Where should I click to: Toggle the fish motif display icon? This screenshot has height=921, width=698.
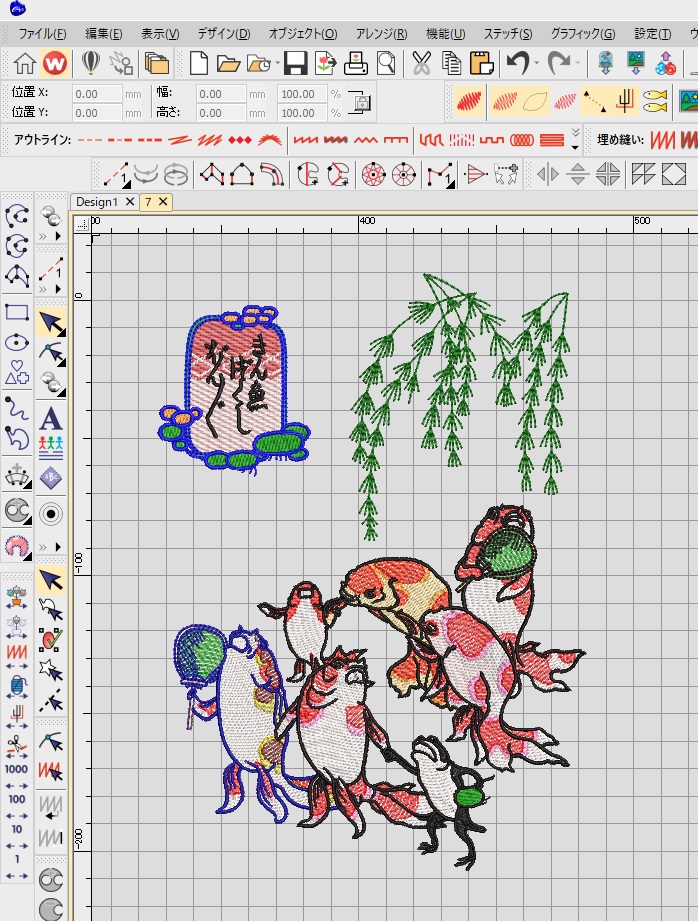click(x=655, y=101)
